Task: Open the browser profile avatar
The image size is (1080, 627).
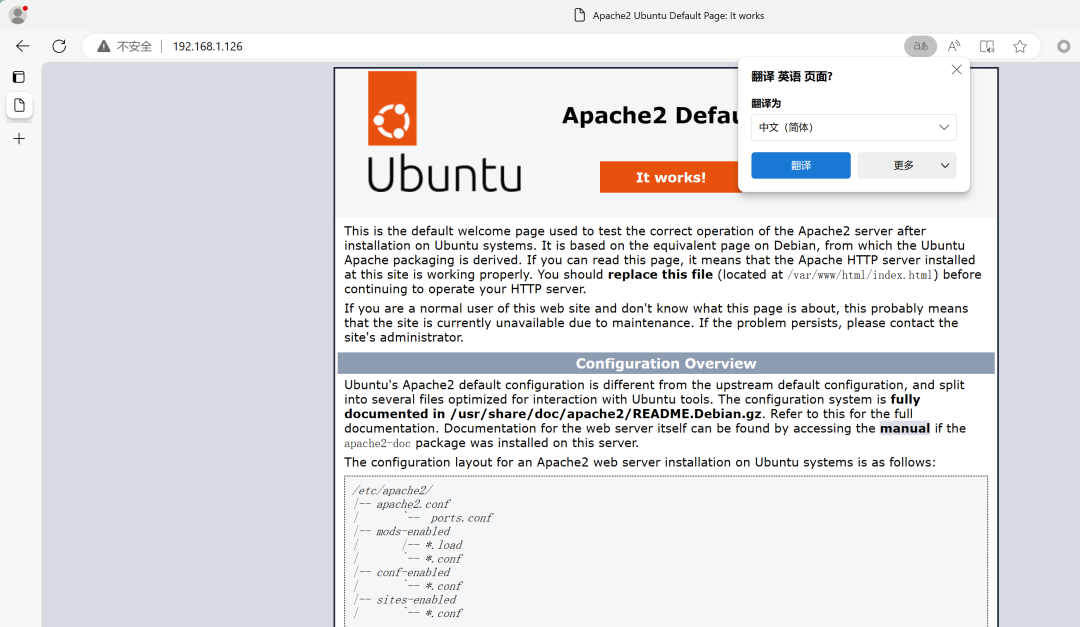Action: pyautogui.click(x=18, y=14)
